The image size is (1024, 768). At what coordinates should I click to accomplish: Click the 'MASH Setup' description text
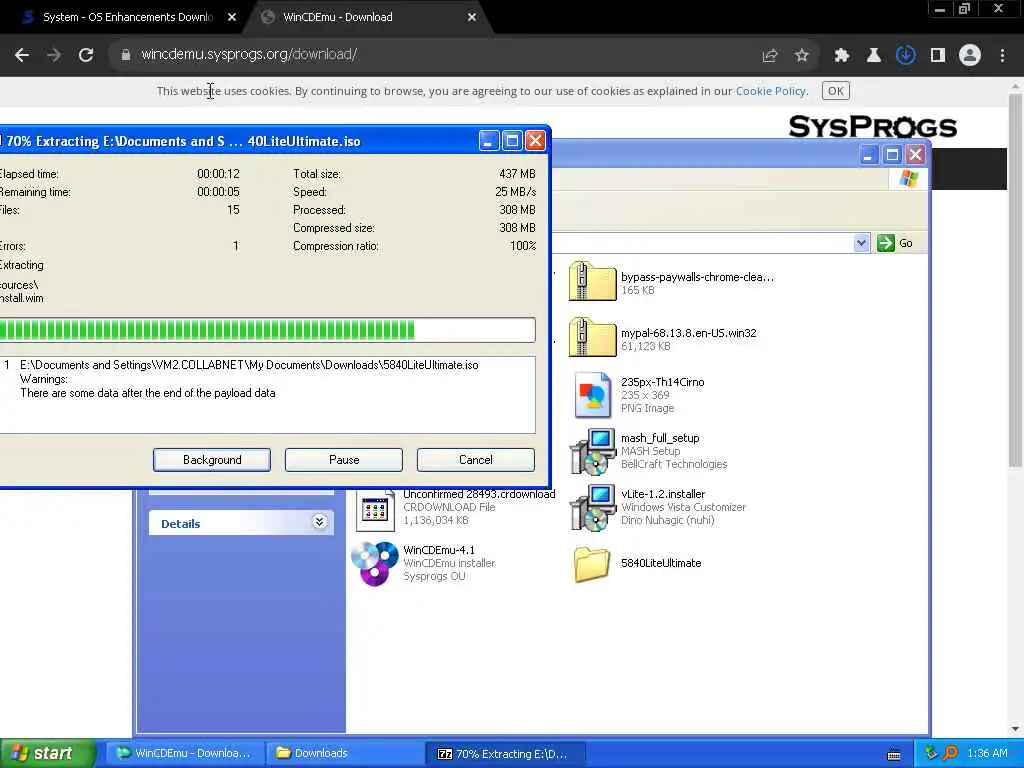[650, 451]
